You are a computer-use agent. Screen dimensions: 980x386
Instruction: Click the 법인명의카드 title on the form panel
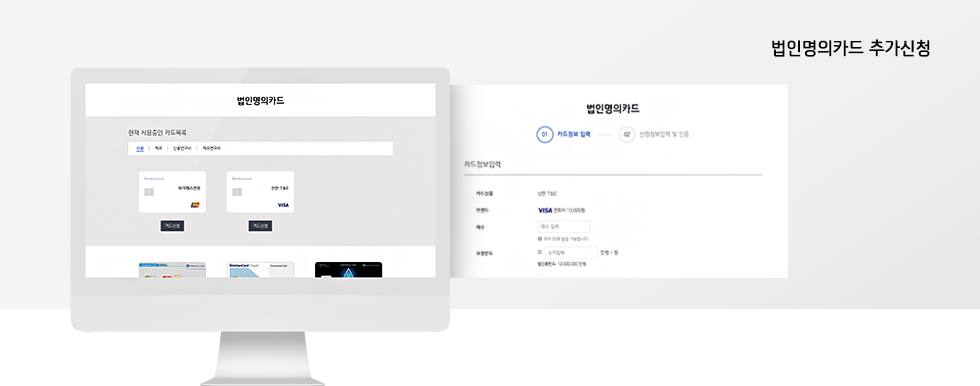612,109
